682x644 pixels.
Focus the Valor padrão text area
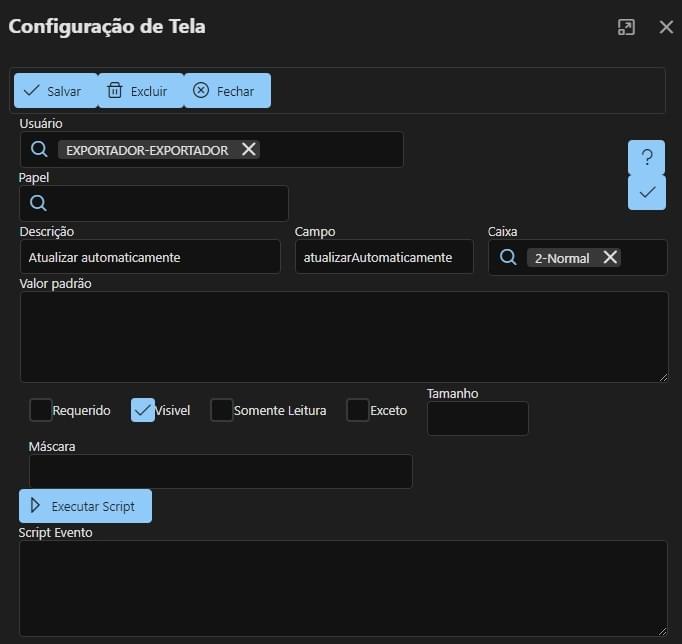[x=344, y=337]
